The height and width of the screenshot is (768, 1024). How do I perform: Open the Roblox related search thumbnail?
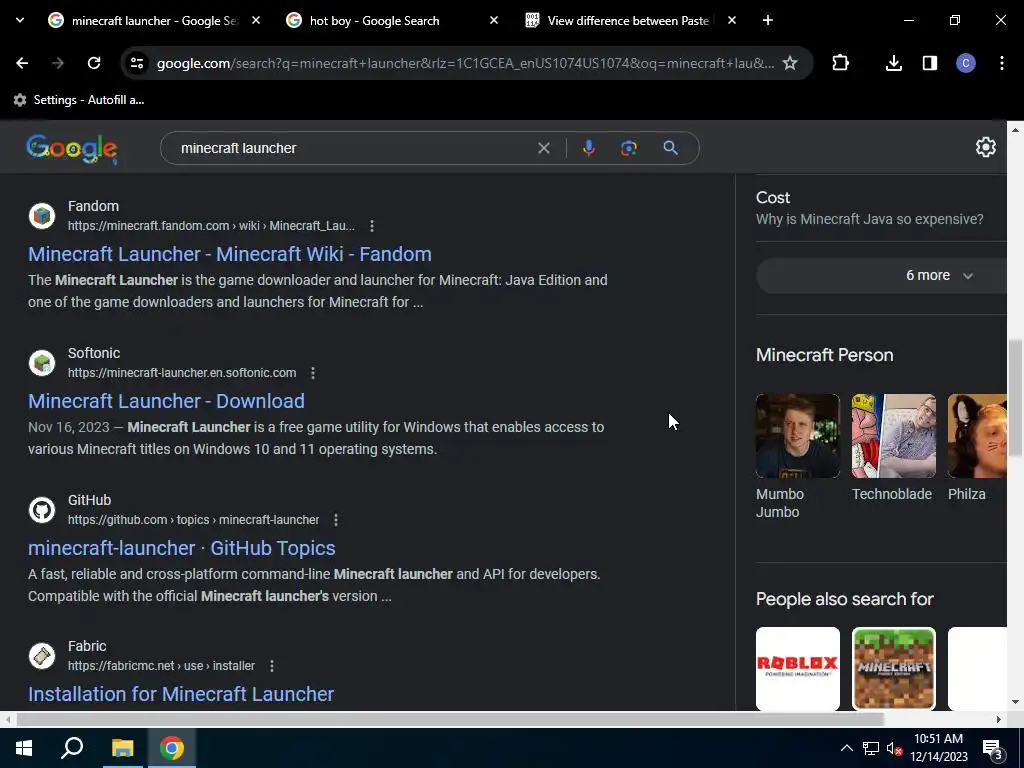click(x=797, y=668)
